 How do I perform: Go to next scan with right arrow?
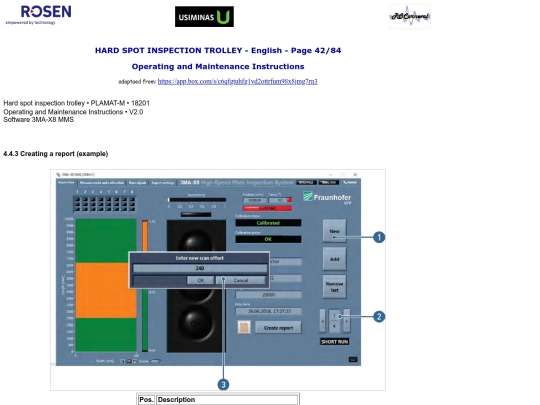click(x=347, y=321)
